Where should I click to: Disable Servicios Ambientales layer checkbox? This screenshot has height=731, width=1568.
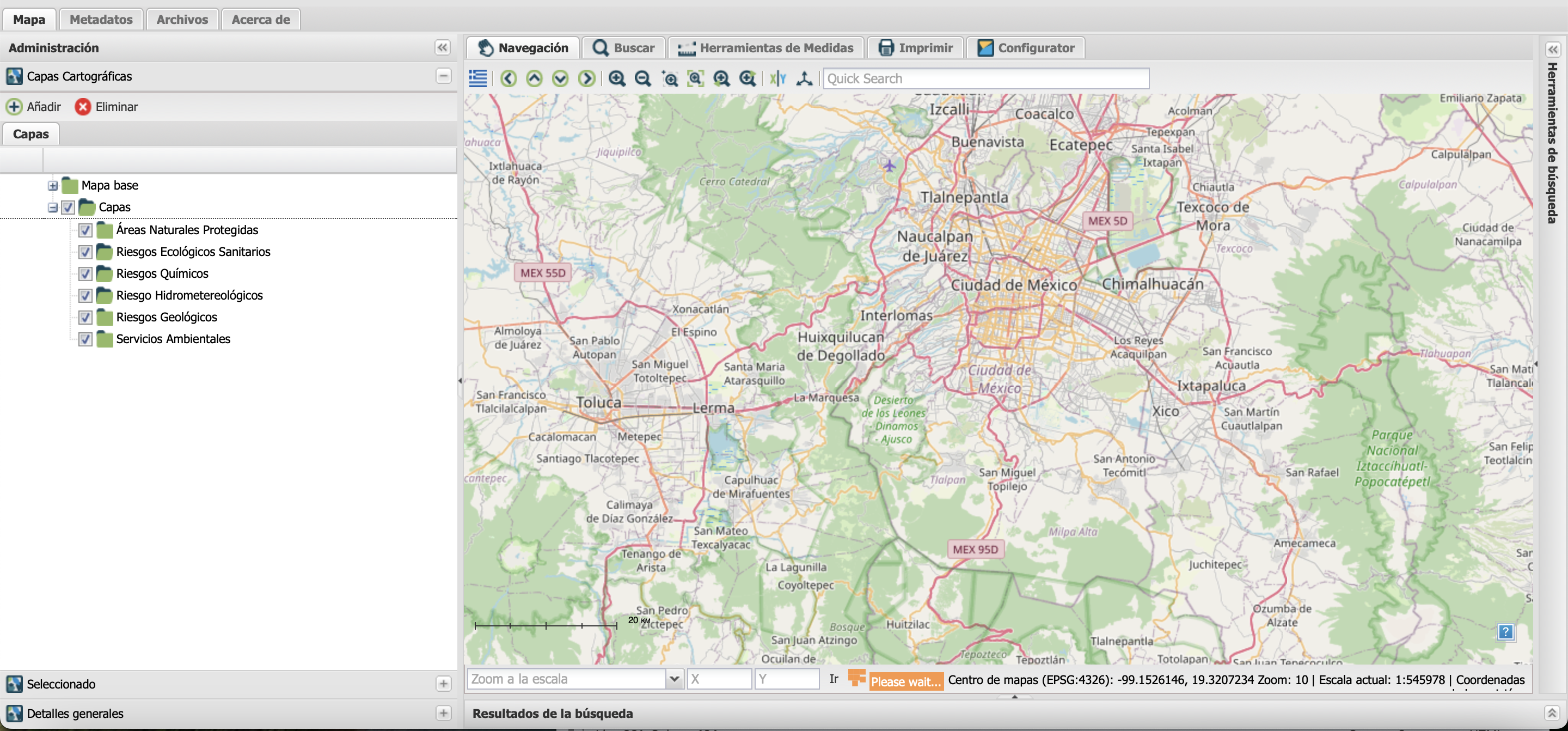coord(85,339)
